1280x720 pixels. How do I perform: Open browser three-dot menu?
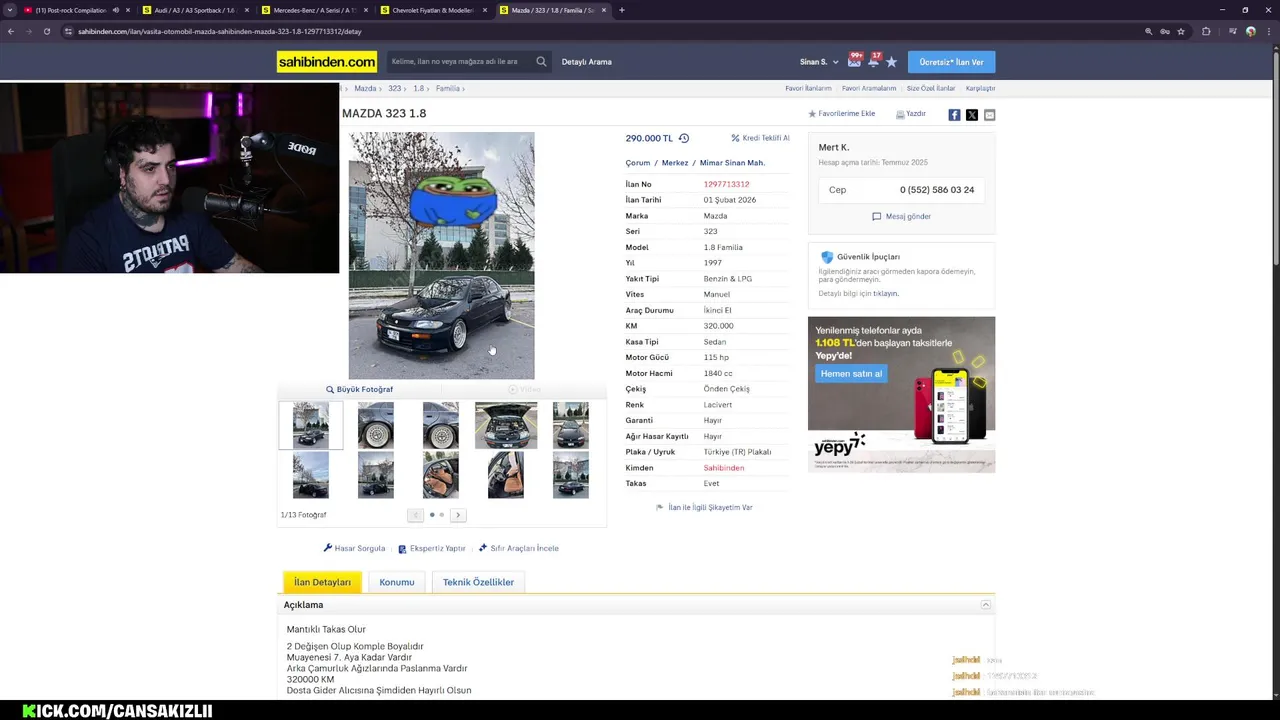[1268, 31]
